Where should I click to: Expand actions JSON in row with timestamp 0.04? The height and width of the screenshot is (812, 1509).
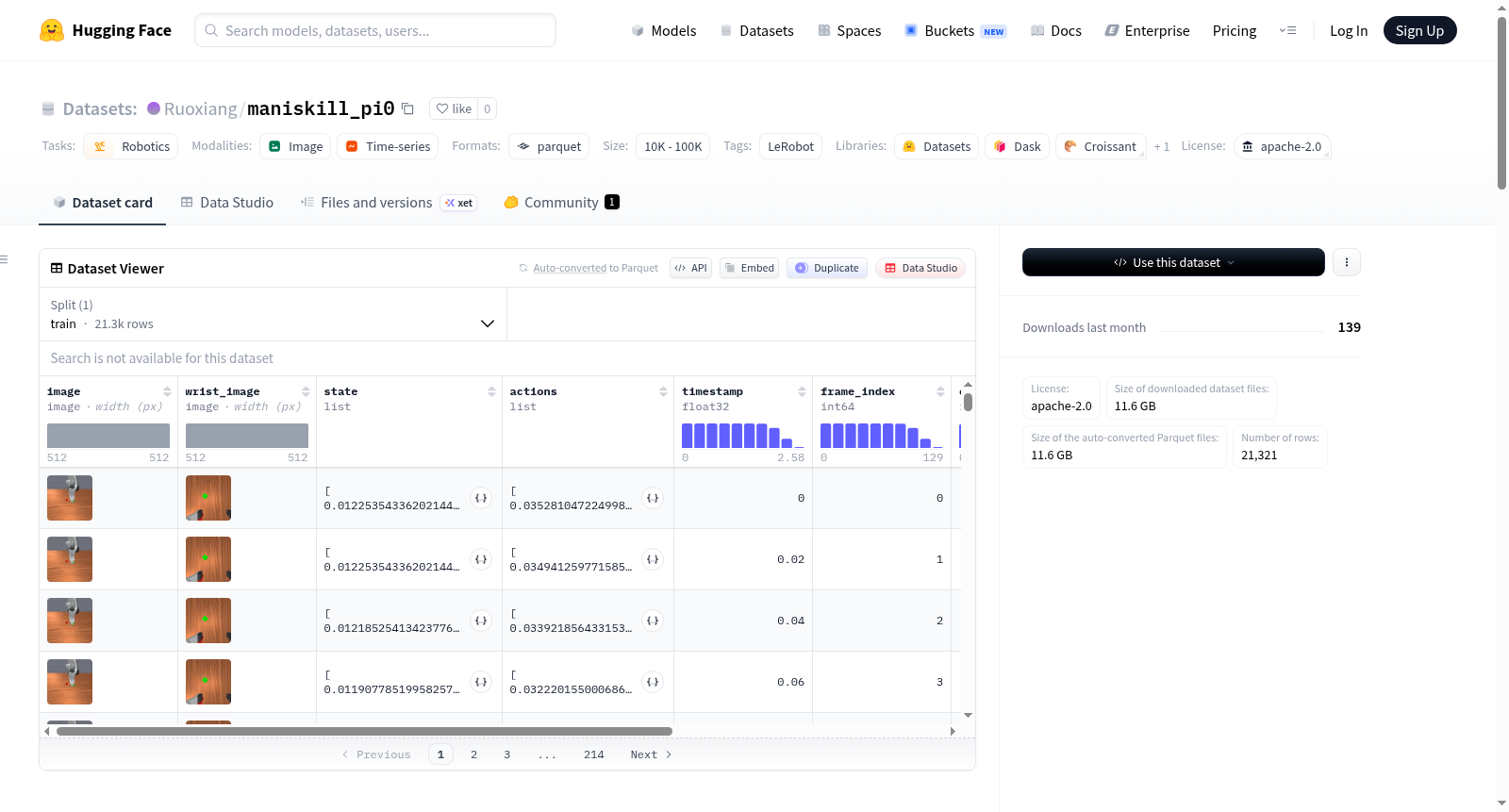pos(653,621)
